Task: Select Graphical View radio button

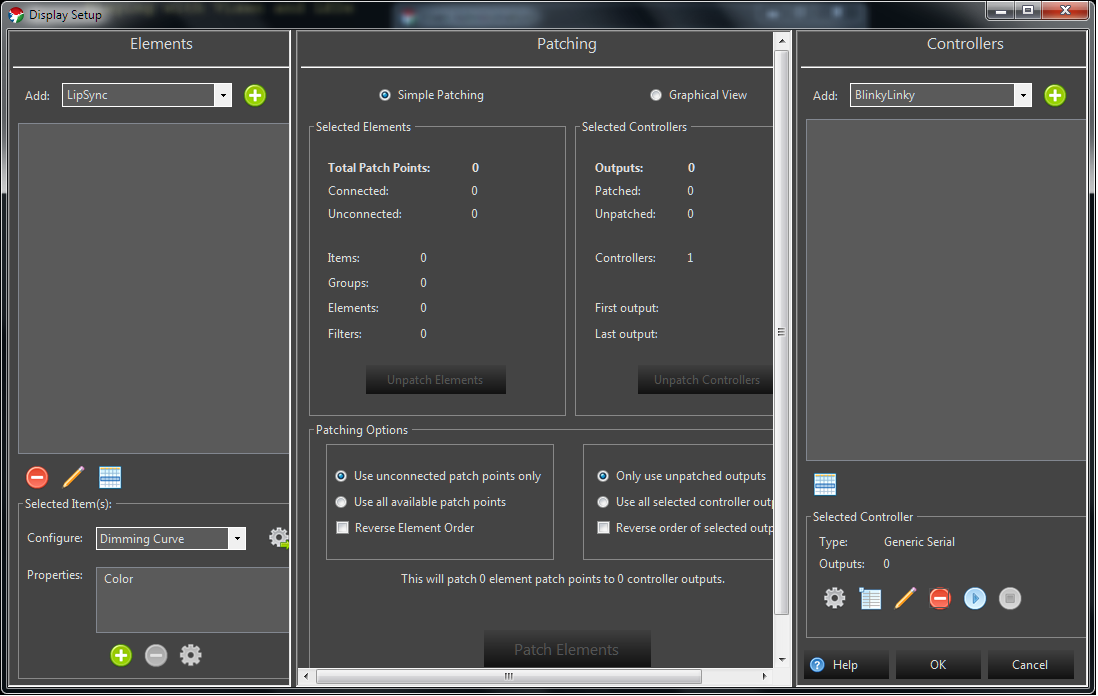Action: pos(656,95)
